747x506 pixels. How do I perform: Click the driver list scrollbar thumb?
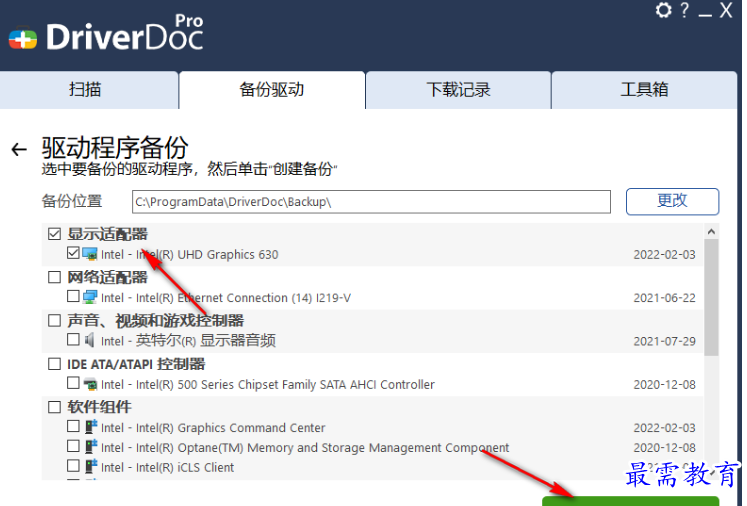pos(711,297)
